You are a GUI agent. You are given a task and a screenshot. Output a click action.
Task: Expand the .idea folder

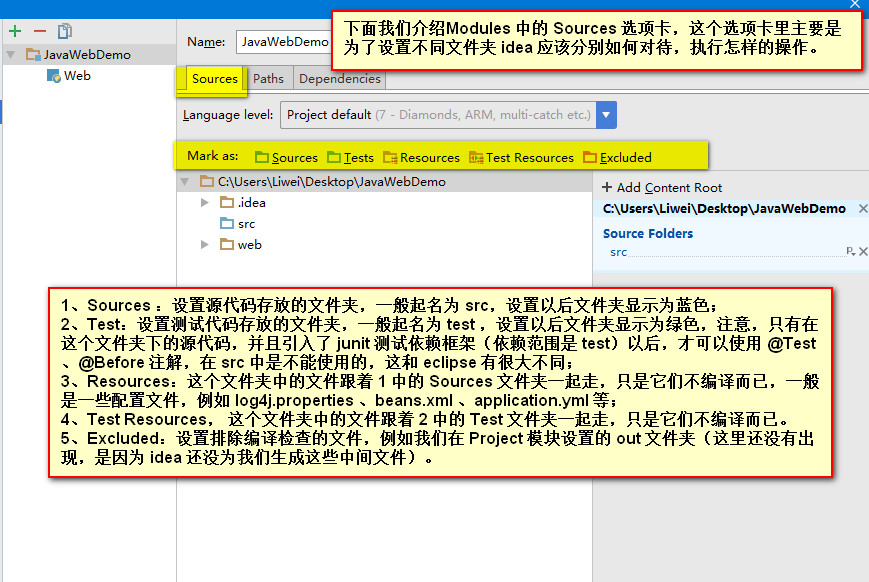tap(205, 202)
